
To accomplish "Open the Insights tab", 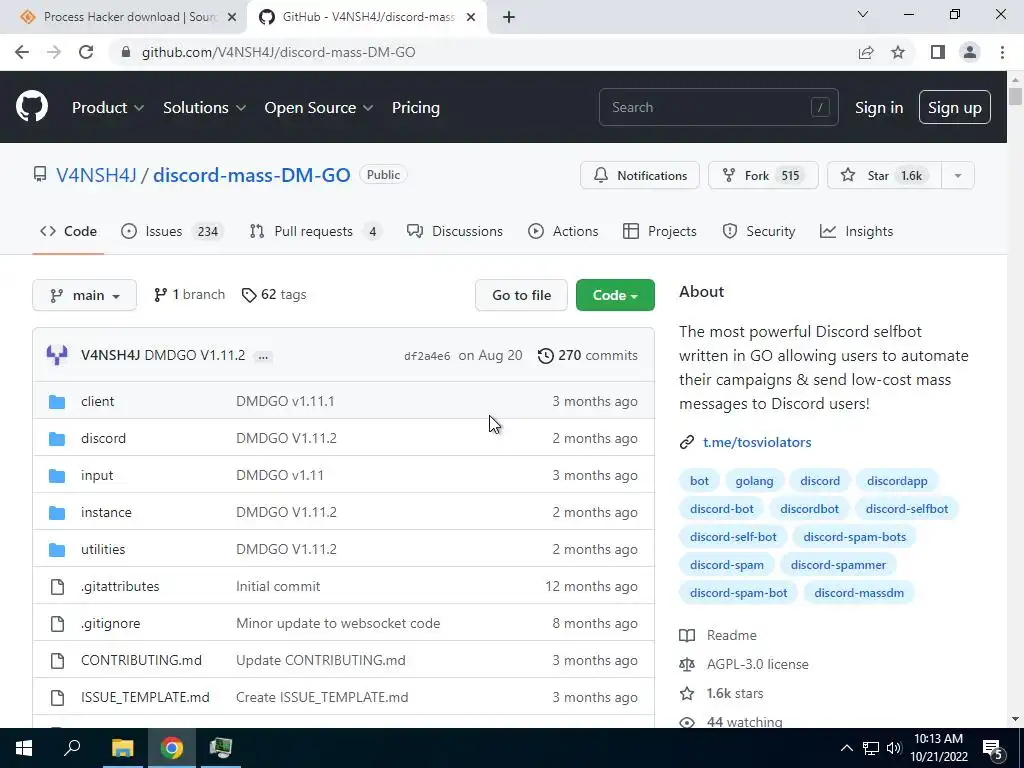I will click(856, 231).
